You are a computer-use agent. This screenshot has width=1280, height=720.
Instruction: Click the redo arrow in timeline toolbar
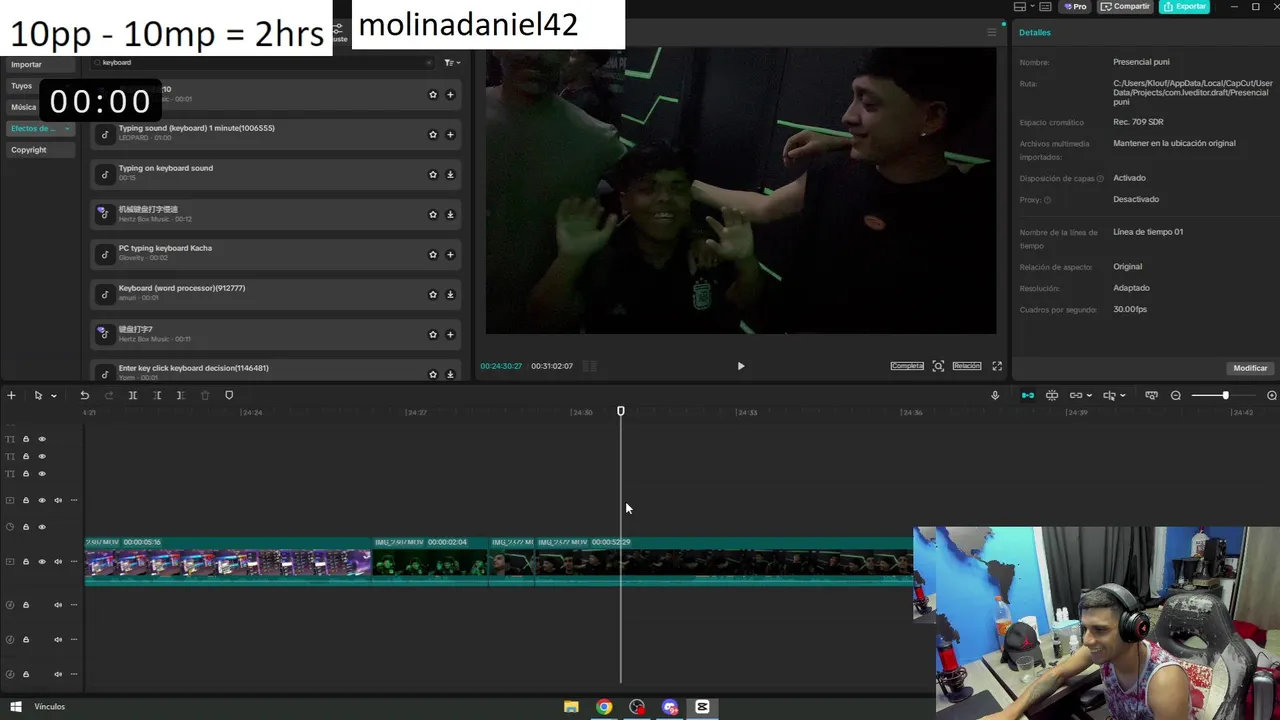tap(109, 395)
